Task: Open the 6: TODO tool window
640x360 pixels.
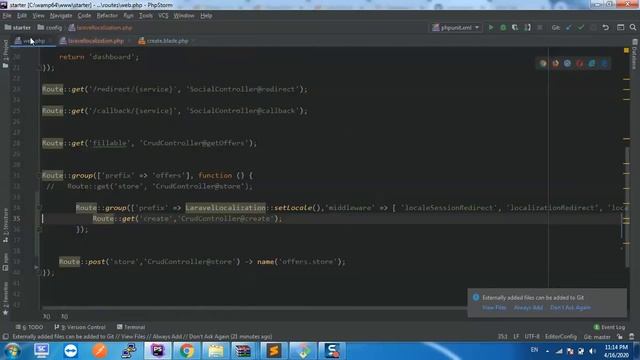Action: [29, 327]
